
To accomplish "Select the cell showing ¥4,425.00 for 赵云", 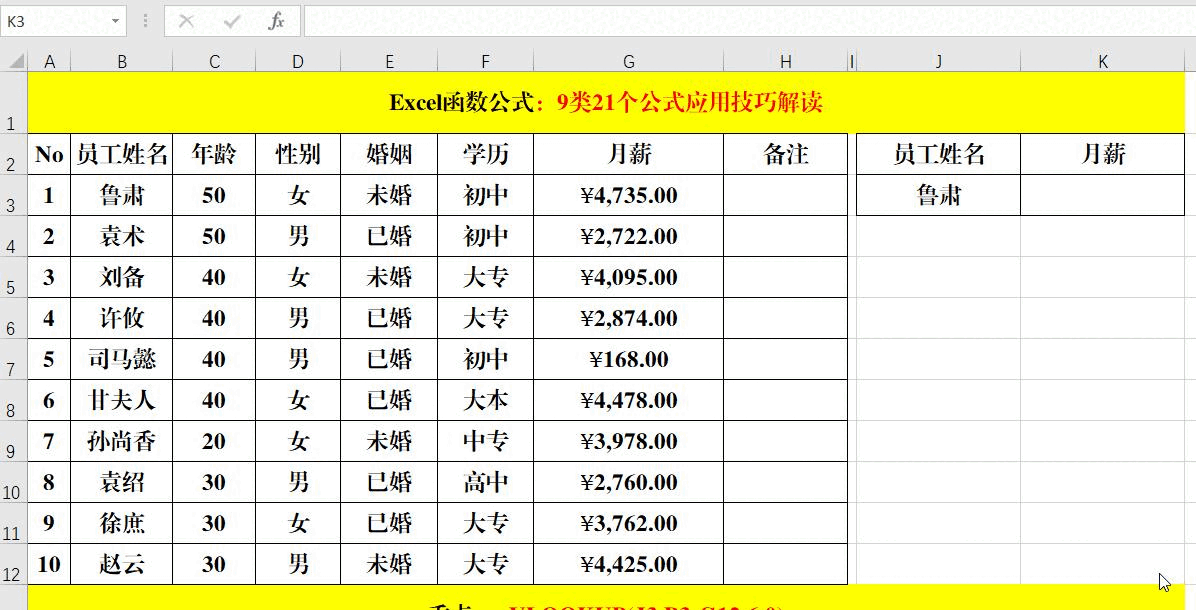I will tap(629, 563).
